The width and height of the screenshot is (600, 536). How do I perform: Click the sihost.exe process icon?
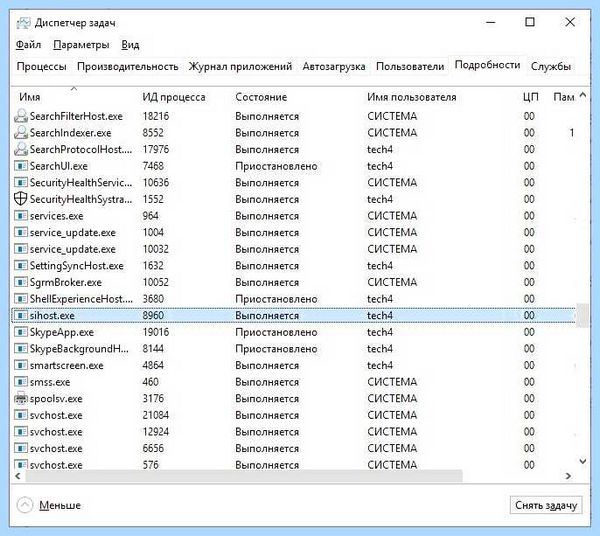pos(21,316)
